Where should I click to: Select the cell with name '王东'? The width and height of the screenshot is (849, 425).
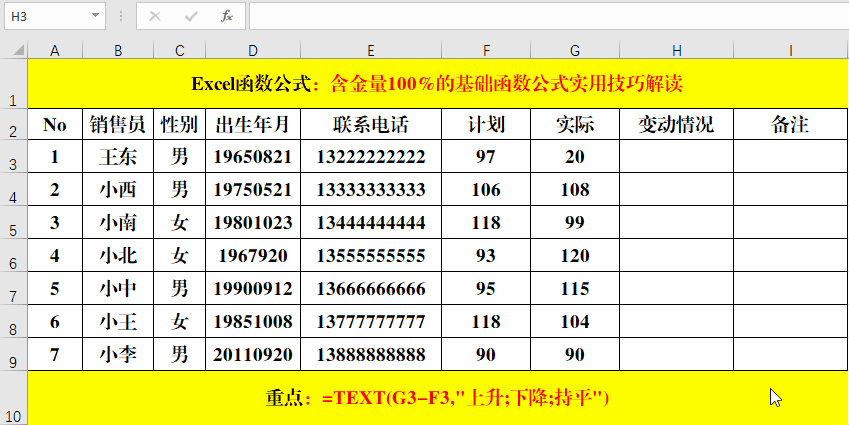(118, 156)
